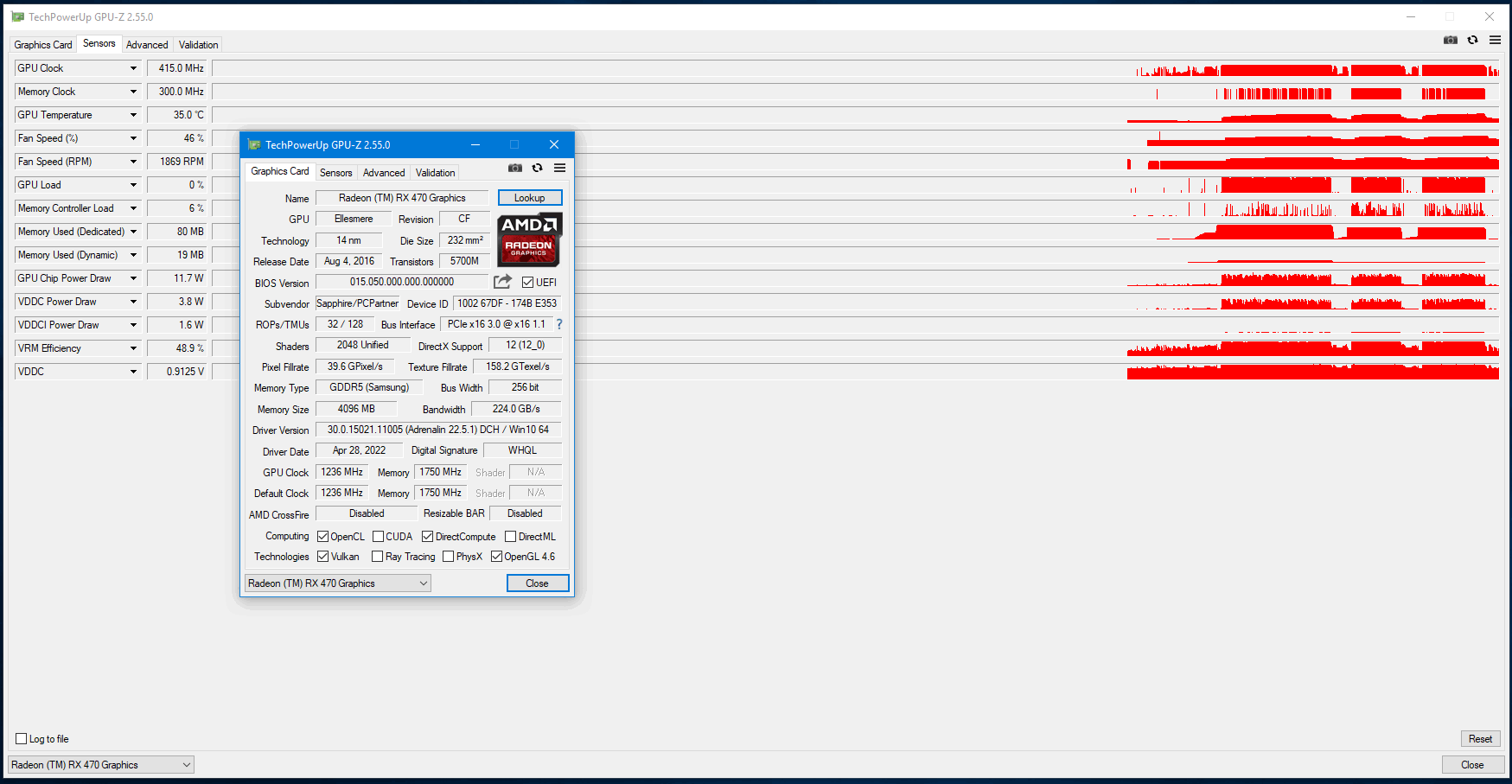
Task: Open GPU selector dropdown in background window
Action: (x=101, y=765)
